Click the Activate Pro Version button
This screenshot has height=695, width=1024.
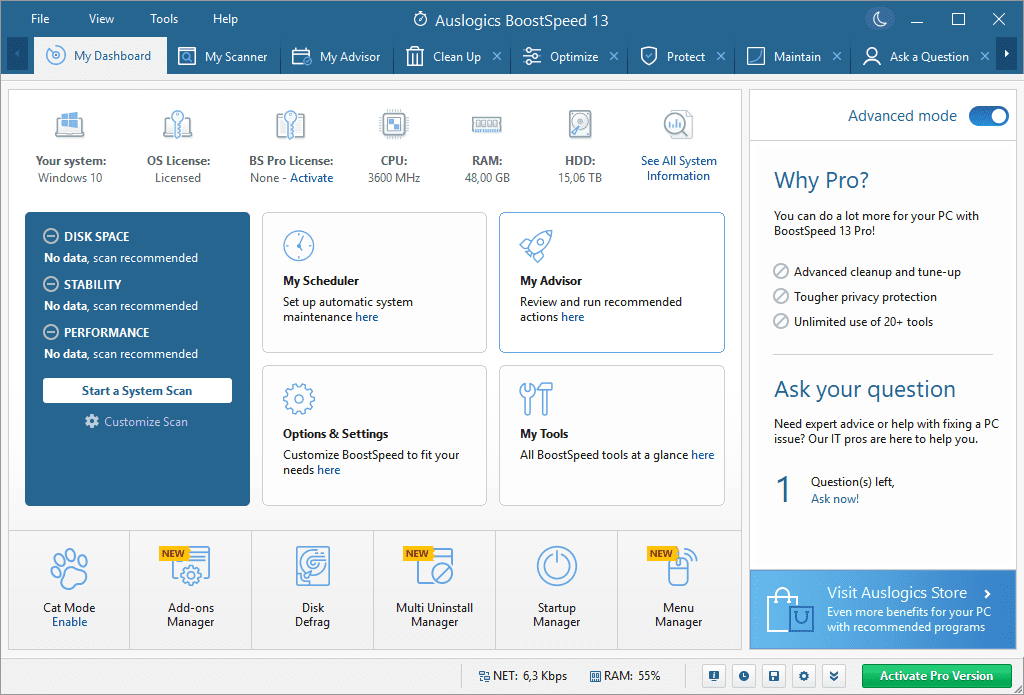coord(936,676)
